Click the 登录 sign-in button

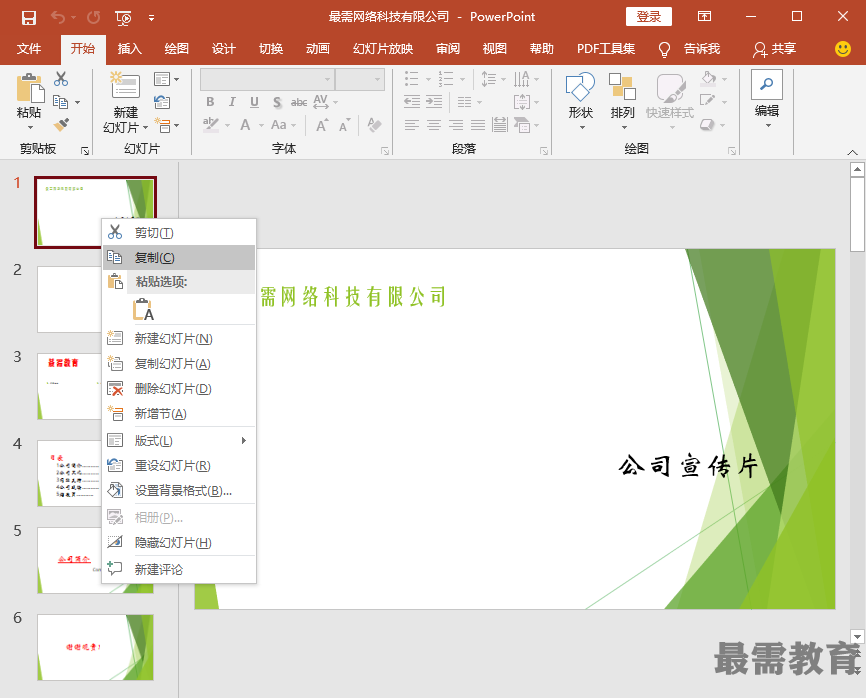point(648,17)
